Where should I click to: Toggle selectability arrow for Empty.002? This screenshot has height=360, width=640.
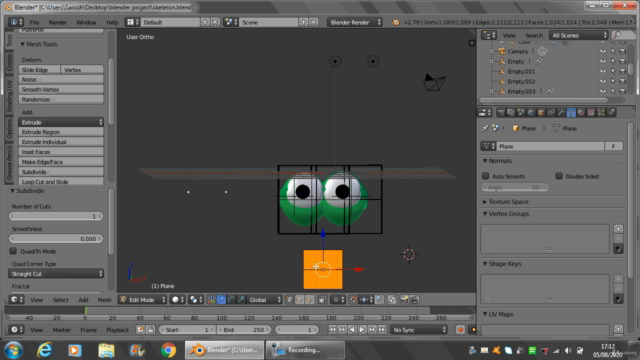point(613,81)
